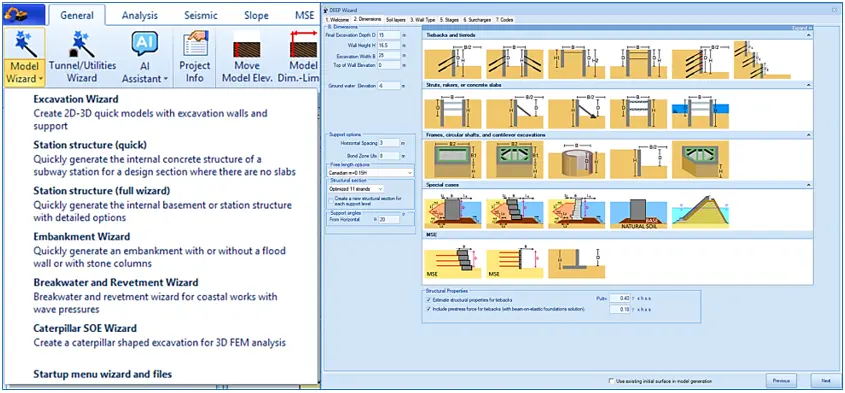Launch the Embankment Wizard menu entry
Viewport: 845px width, 393px height.
click(x=160, y=250)
